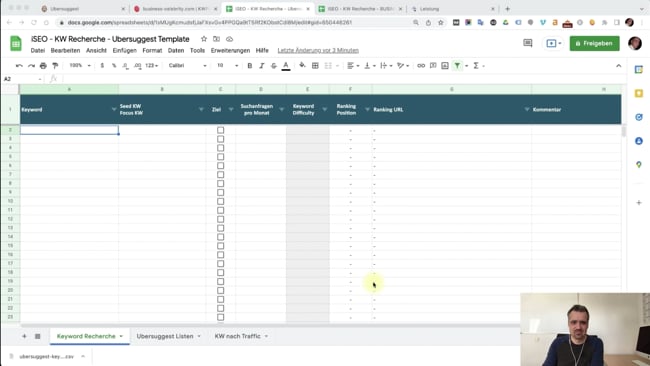The image size is (650, 366).
Task: Tick the Ziel checkbox in row 10
Action: (x=221, y=201)
